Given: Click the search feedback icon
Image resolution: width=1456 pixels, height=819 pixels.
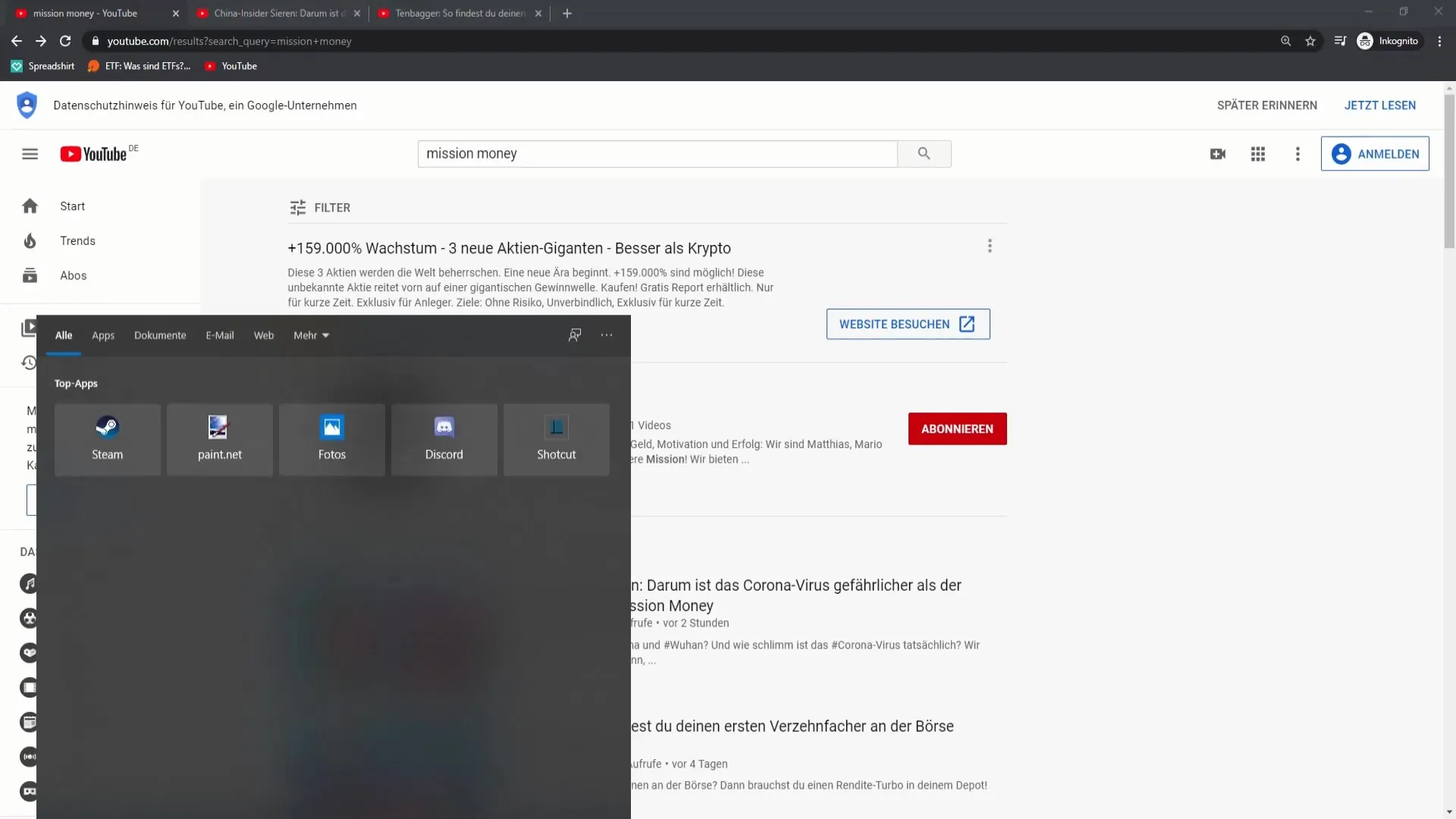Looking at the screenshot, I should 575,335.
